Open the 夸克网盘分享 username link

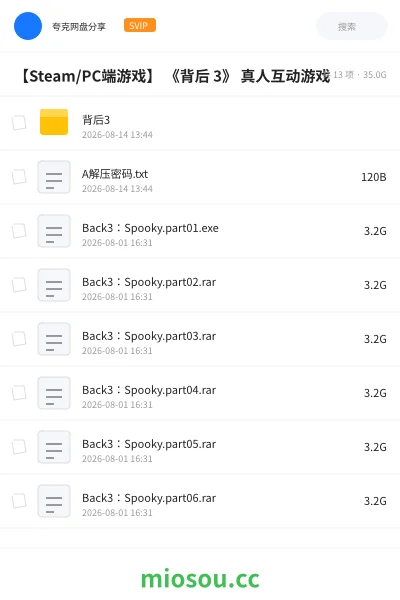click(x=79, y=26)
